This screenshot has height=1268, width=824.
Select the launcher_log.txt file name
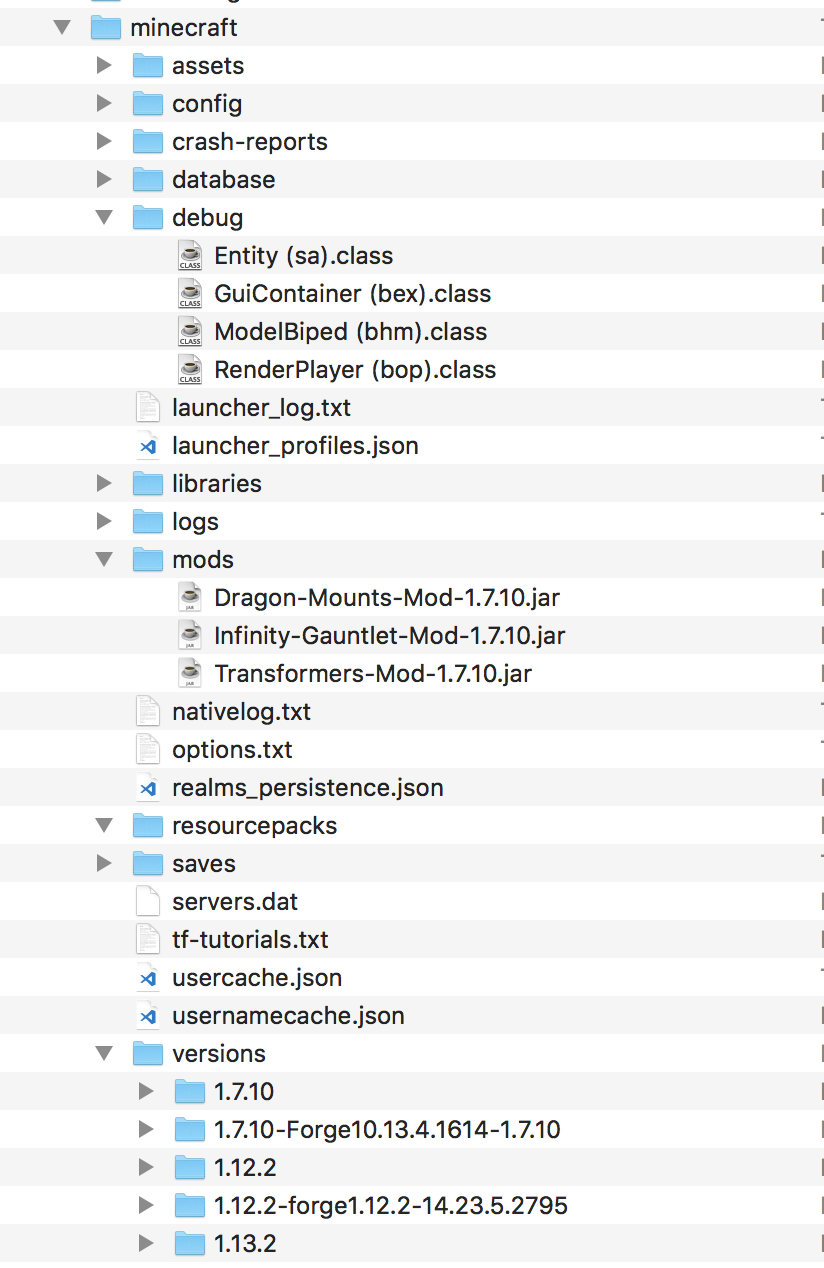click(261, 408)
